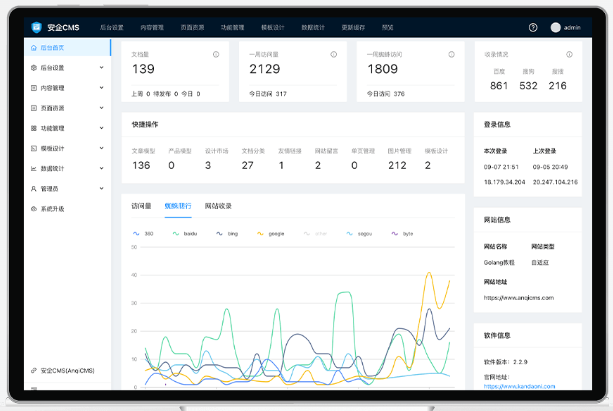This screenshot has height=411, width=613.
Task: Click the chart icon beside sidebar 数据统计
Action: pos(34,169)
